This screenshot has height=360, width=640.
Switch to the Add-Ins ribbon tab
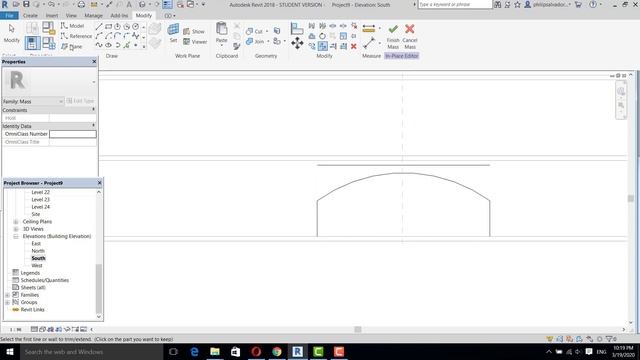(119, 16)
